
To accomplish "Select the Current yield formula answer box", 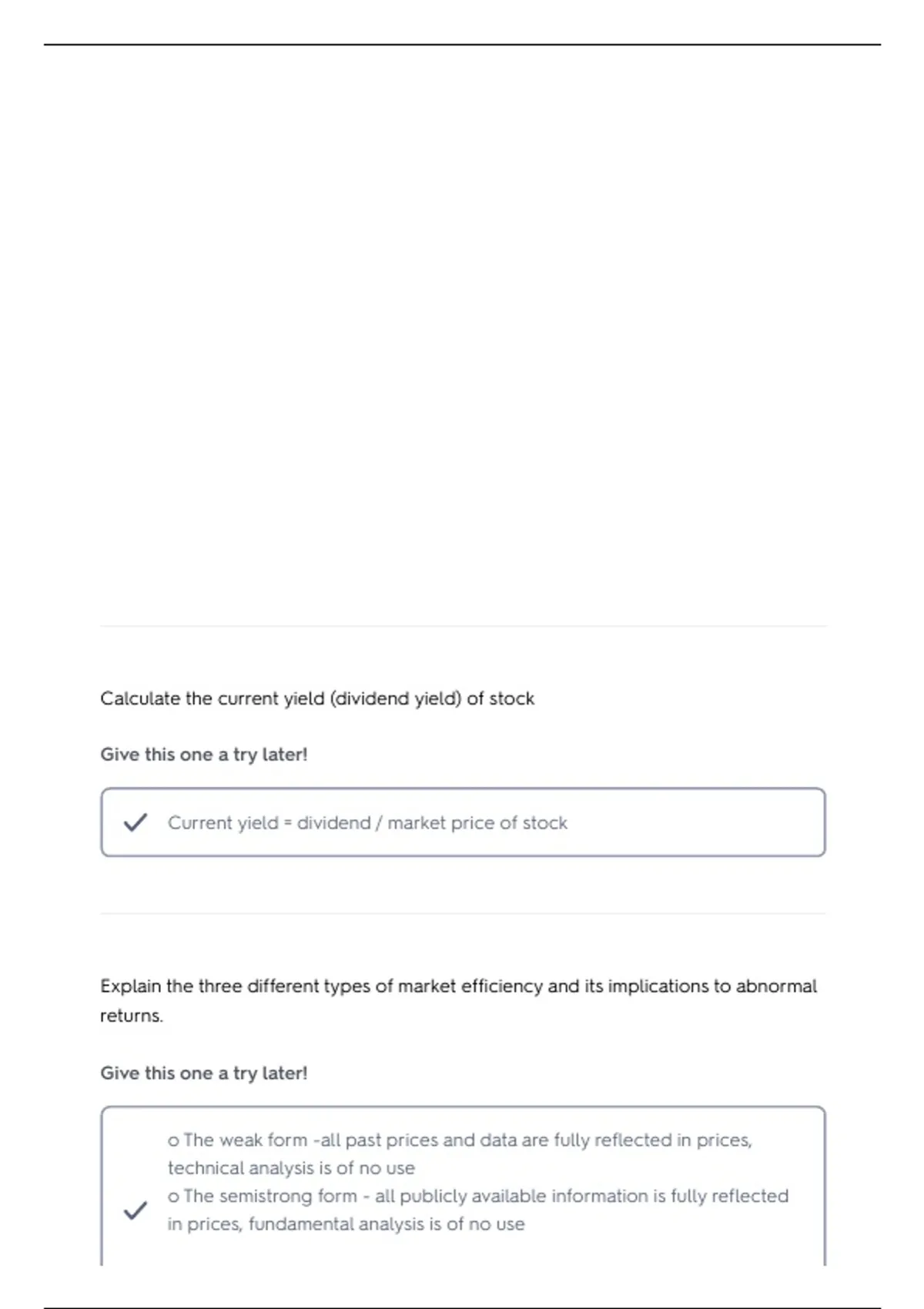I will click(x=463, y=822).
